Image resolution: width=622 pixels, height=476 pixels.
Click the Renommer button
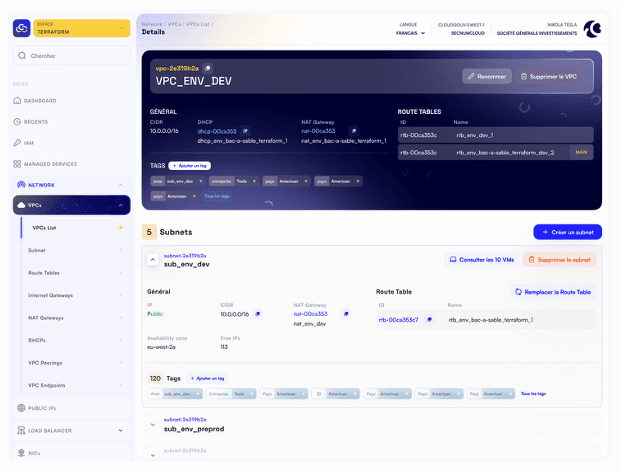tap(487, 77)
